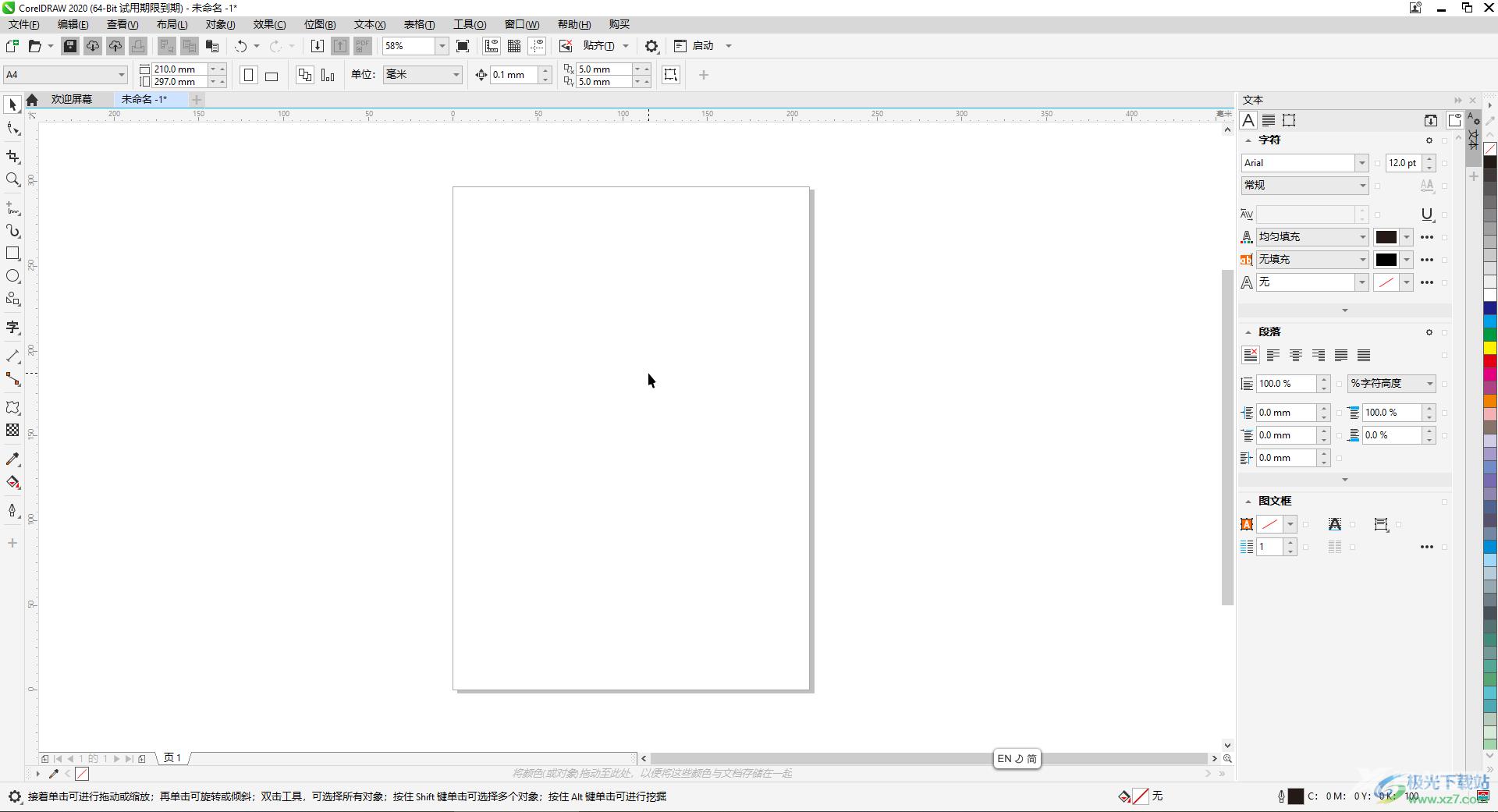
Task: Select the Text tool (字)
Action: pyautogui.click(x=12, y=328)
